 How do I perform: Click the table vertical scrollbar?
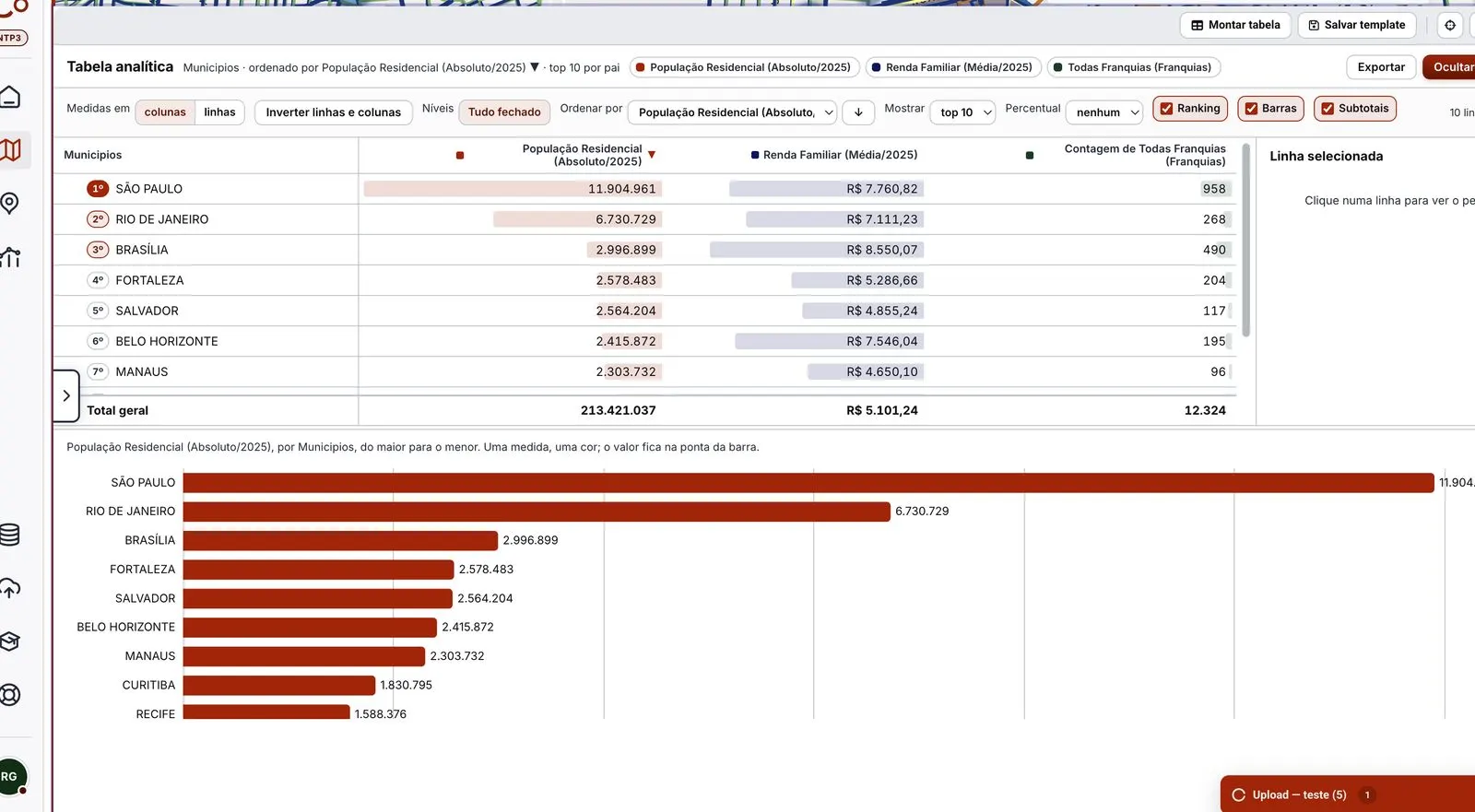click(x=1246, y=240)
